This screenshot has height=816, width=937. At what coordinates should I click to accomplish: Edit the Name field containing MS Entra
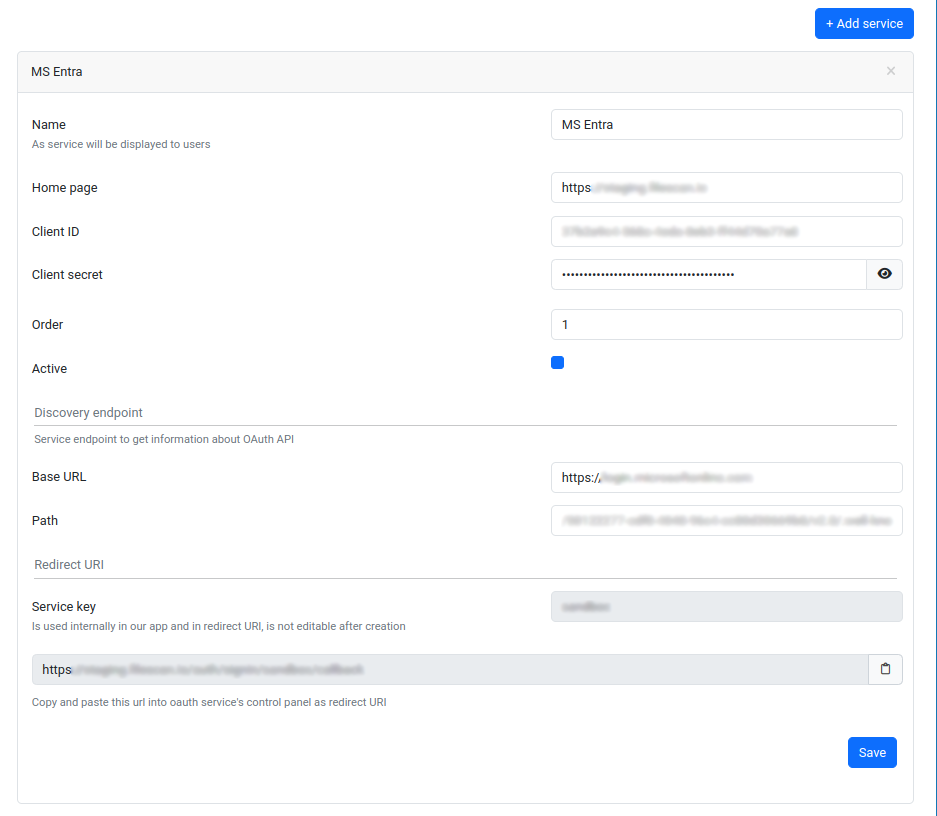[727, 124]
